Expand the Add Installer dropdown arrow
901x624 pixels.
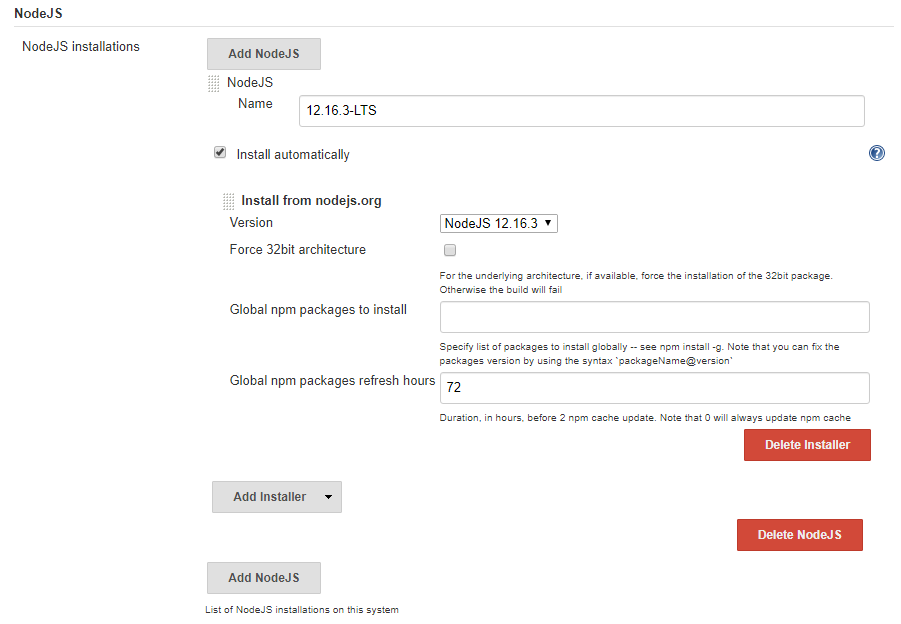pyautogui.click(x=328, y=497)
